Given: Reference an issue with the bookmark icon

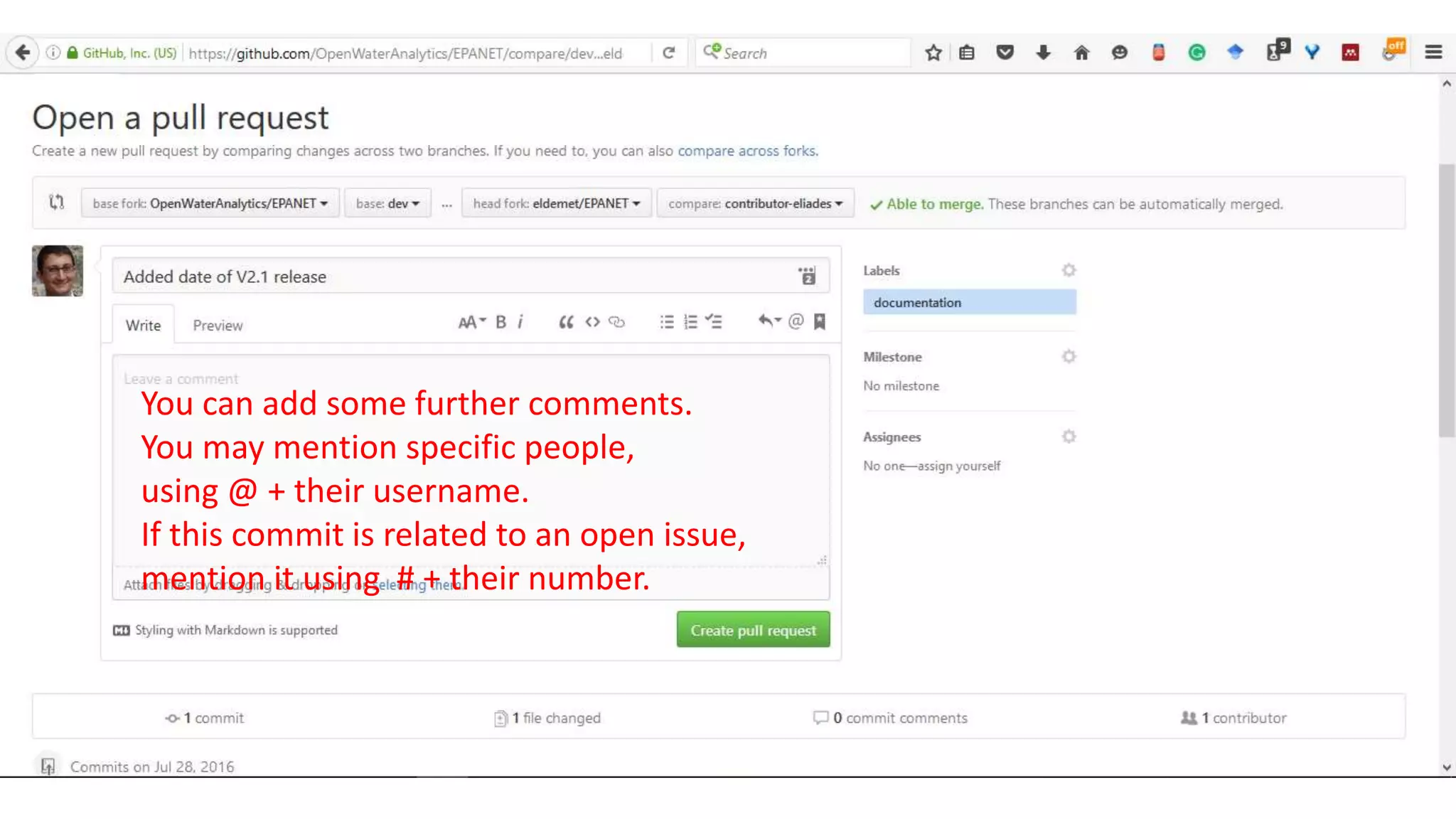Looking at the screenshot, I should (820, 322).
